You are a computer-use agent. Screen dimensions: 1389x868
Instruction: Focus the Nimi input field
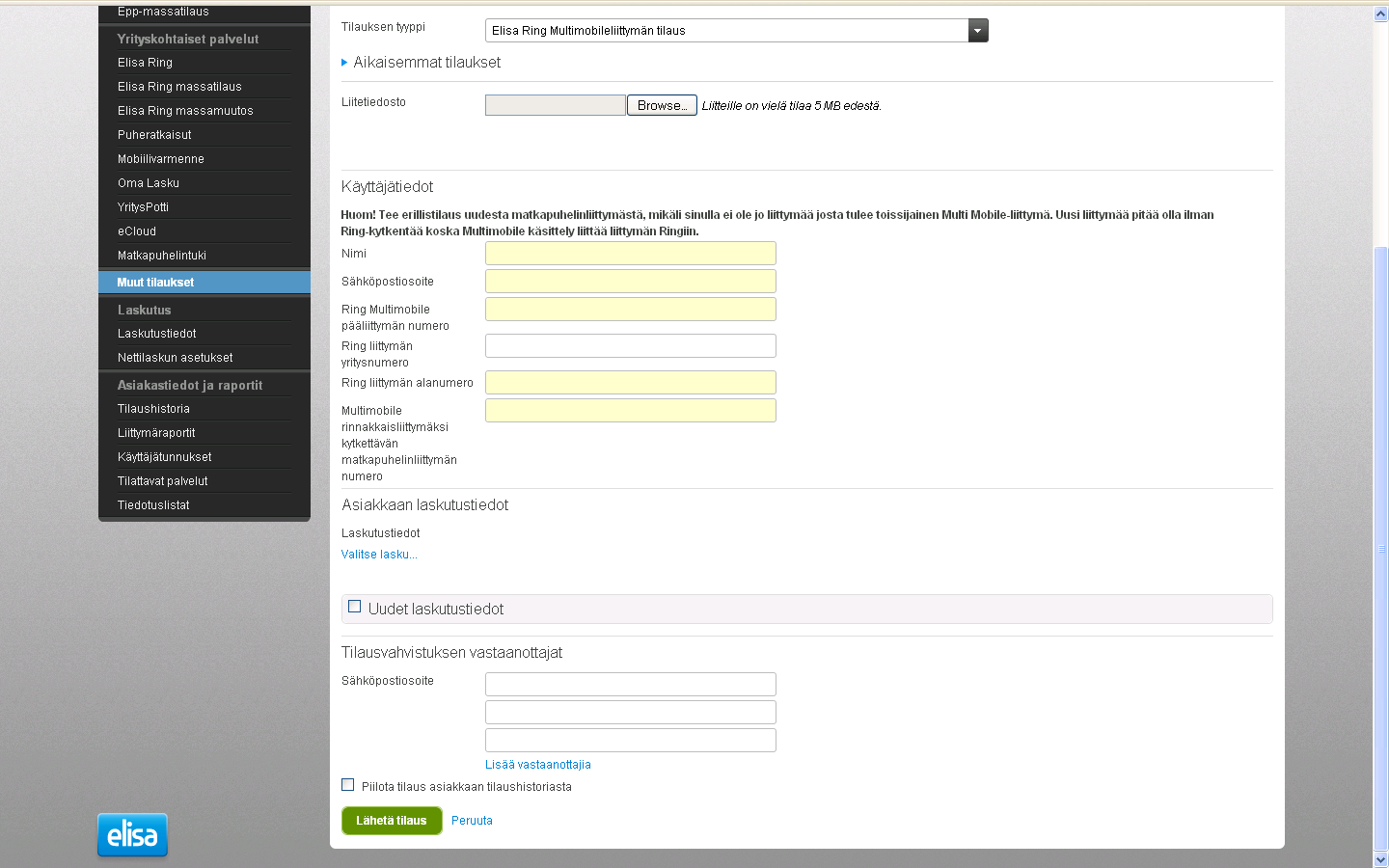point(631,253)
